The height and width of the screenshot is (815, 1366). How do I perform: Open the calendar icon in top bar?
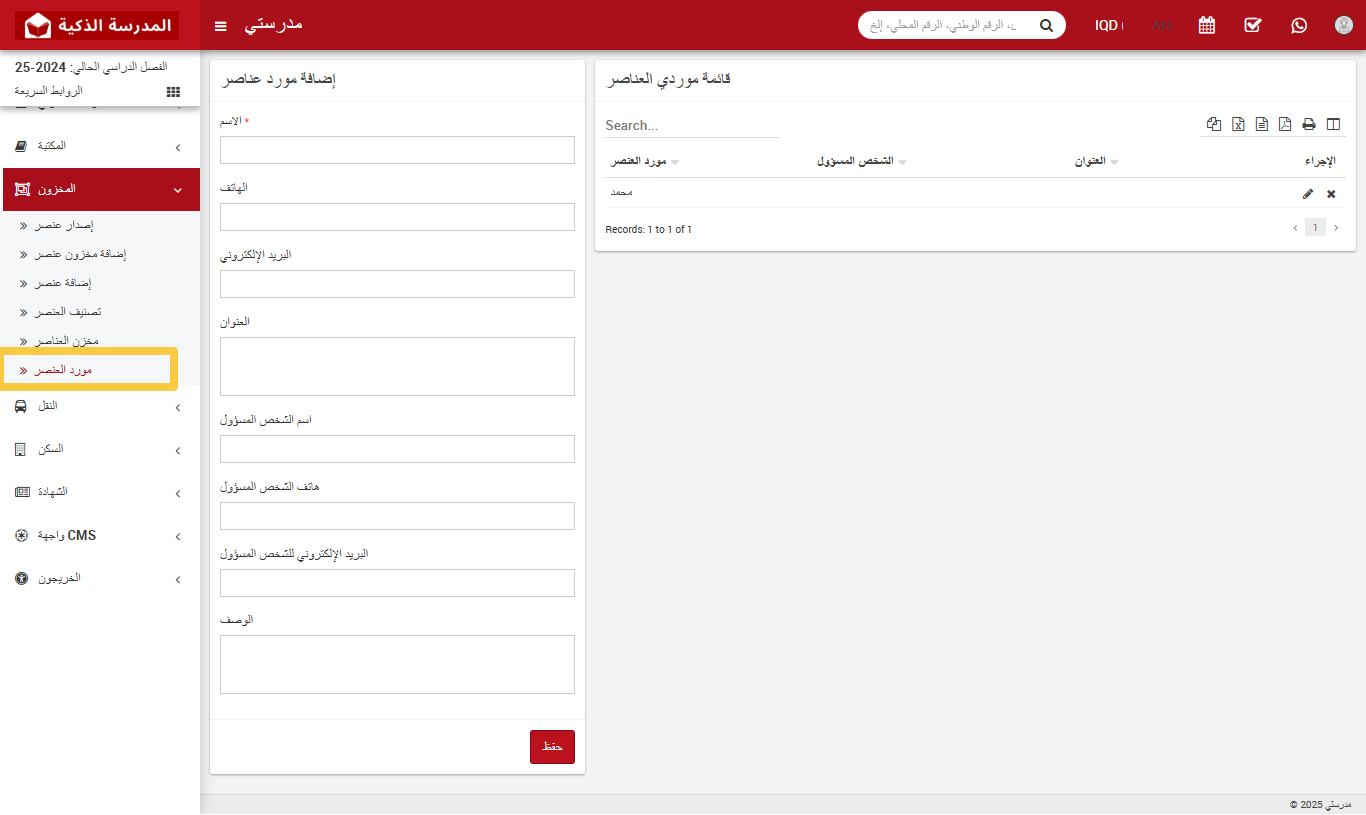click(1206, 25)
